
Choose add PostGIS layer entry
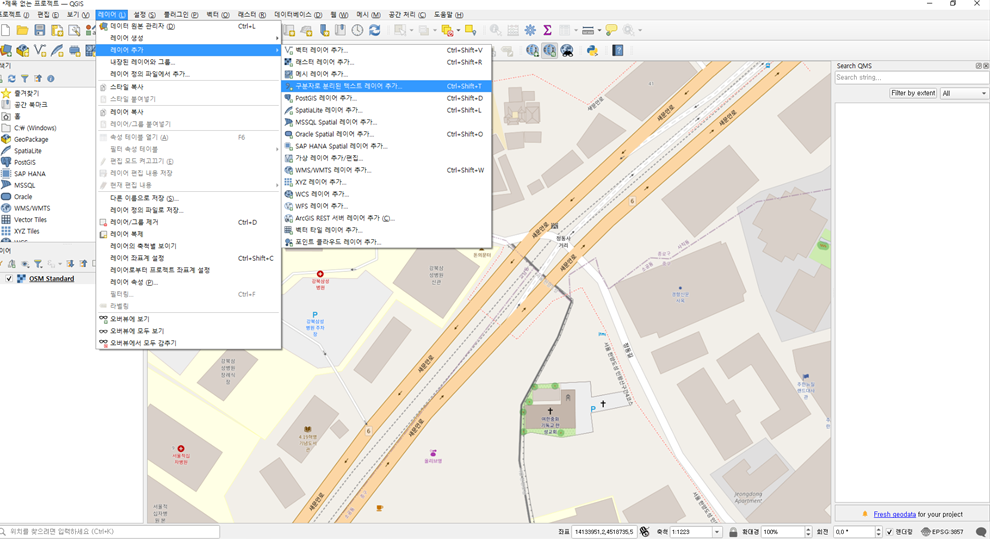(x=386, y=98)
